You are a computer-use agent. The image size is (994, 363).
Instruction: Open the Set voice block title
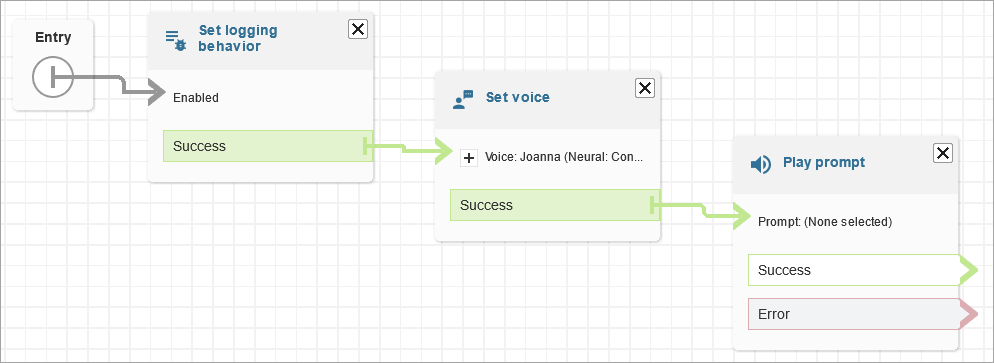click(517, 97)
